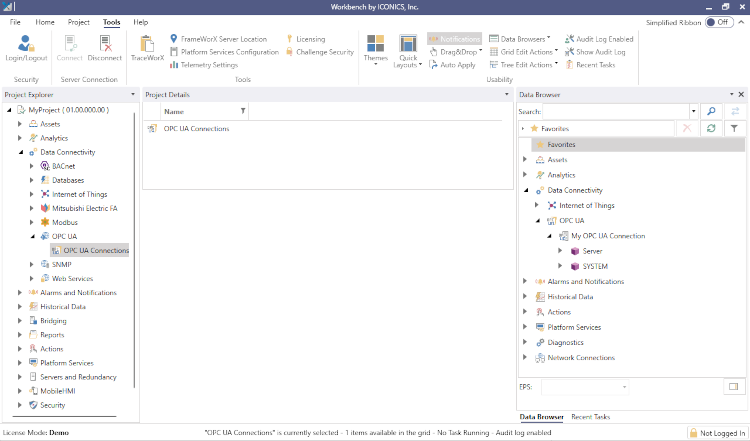Screen dimensions: 750x441
Task: Close the Data Browser panel
Action: pos(741,94)
